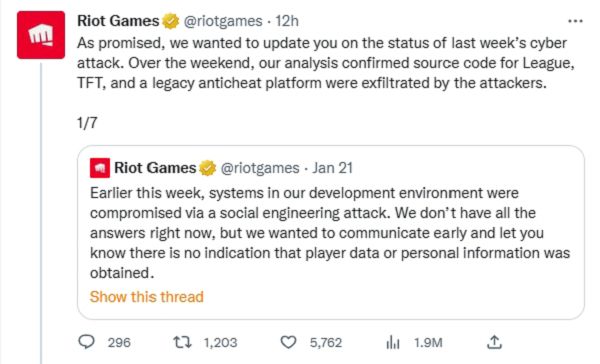The height and width of the screenshot is (364, 600).
Task: Click the @riotgames handle in quoted tweet
Action: [260, 168]
